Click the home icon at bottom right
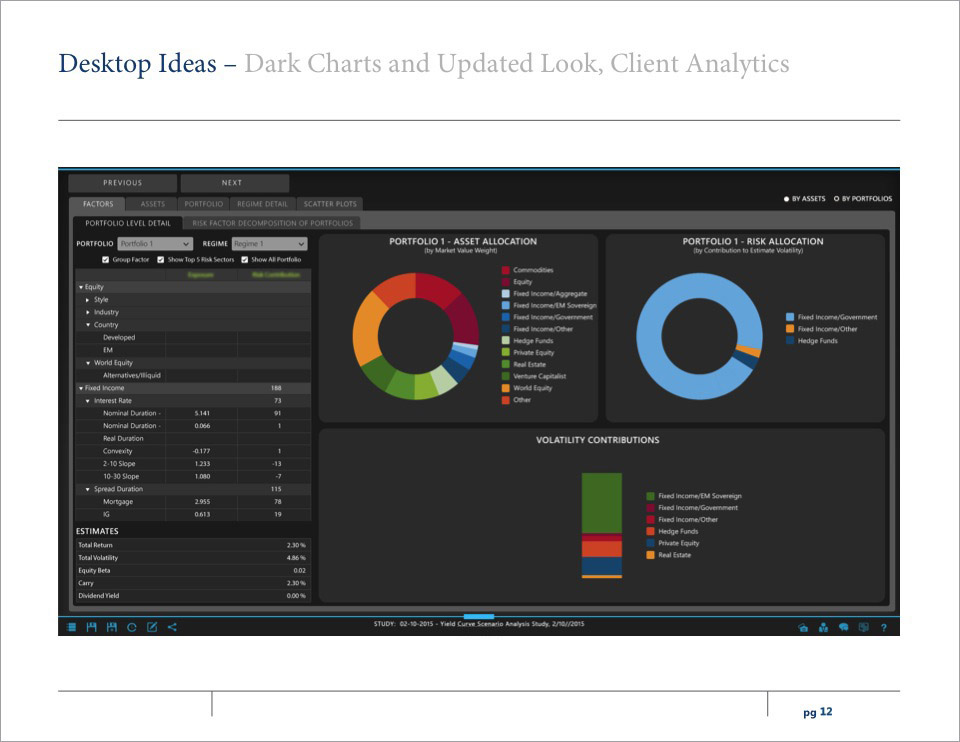The image size is (960, 742). (803, 628)
